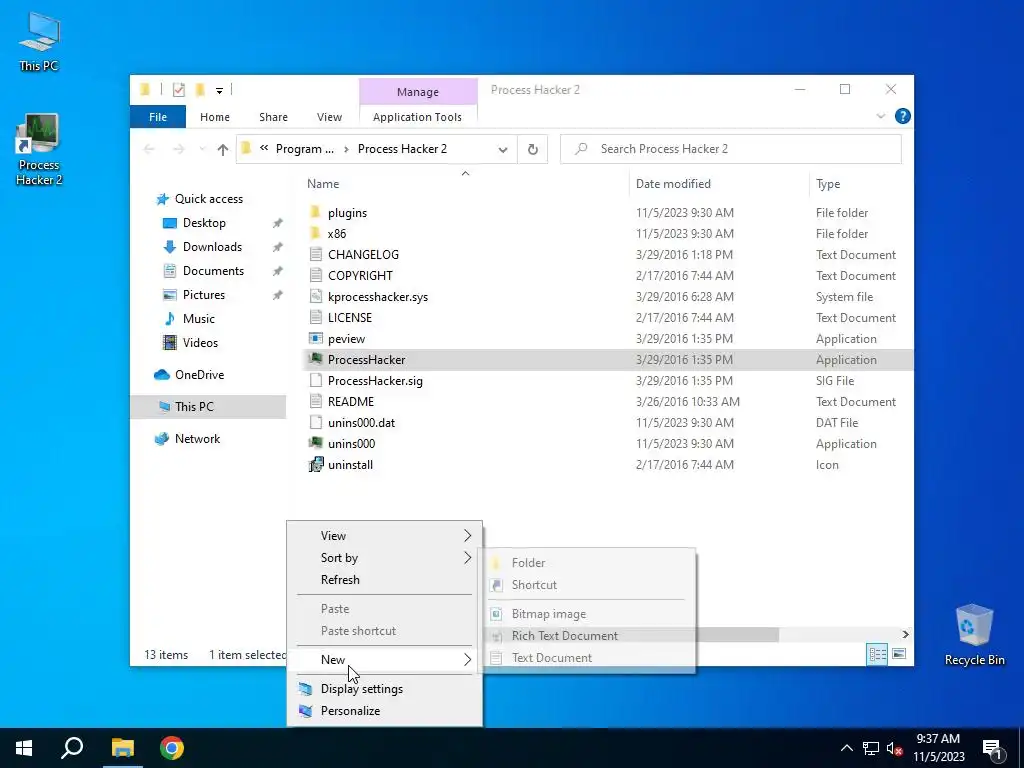Viewport: 1024px width, 768px height.
Task: Create new Text Document from submenu
Action: [588, 658]
